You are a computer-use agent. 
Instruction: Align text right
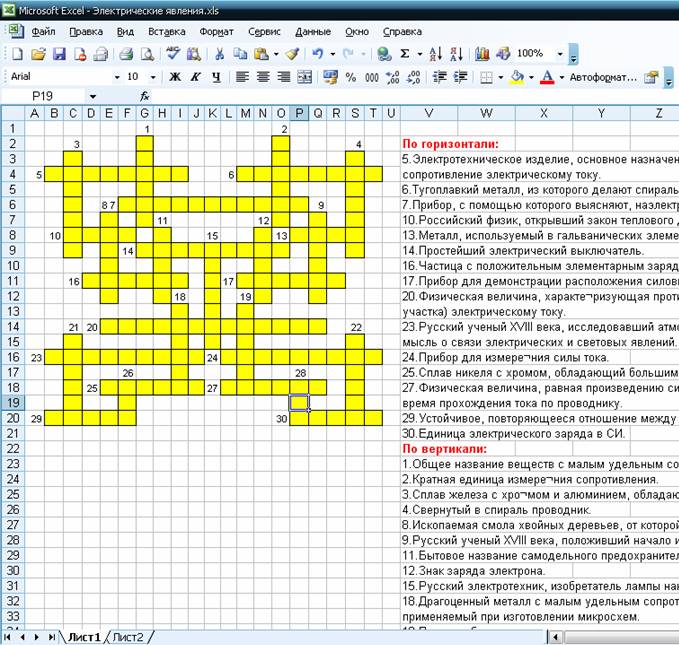[284, 77]
